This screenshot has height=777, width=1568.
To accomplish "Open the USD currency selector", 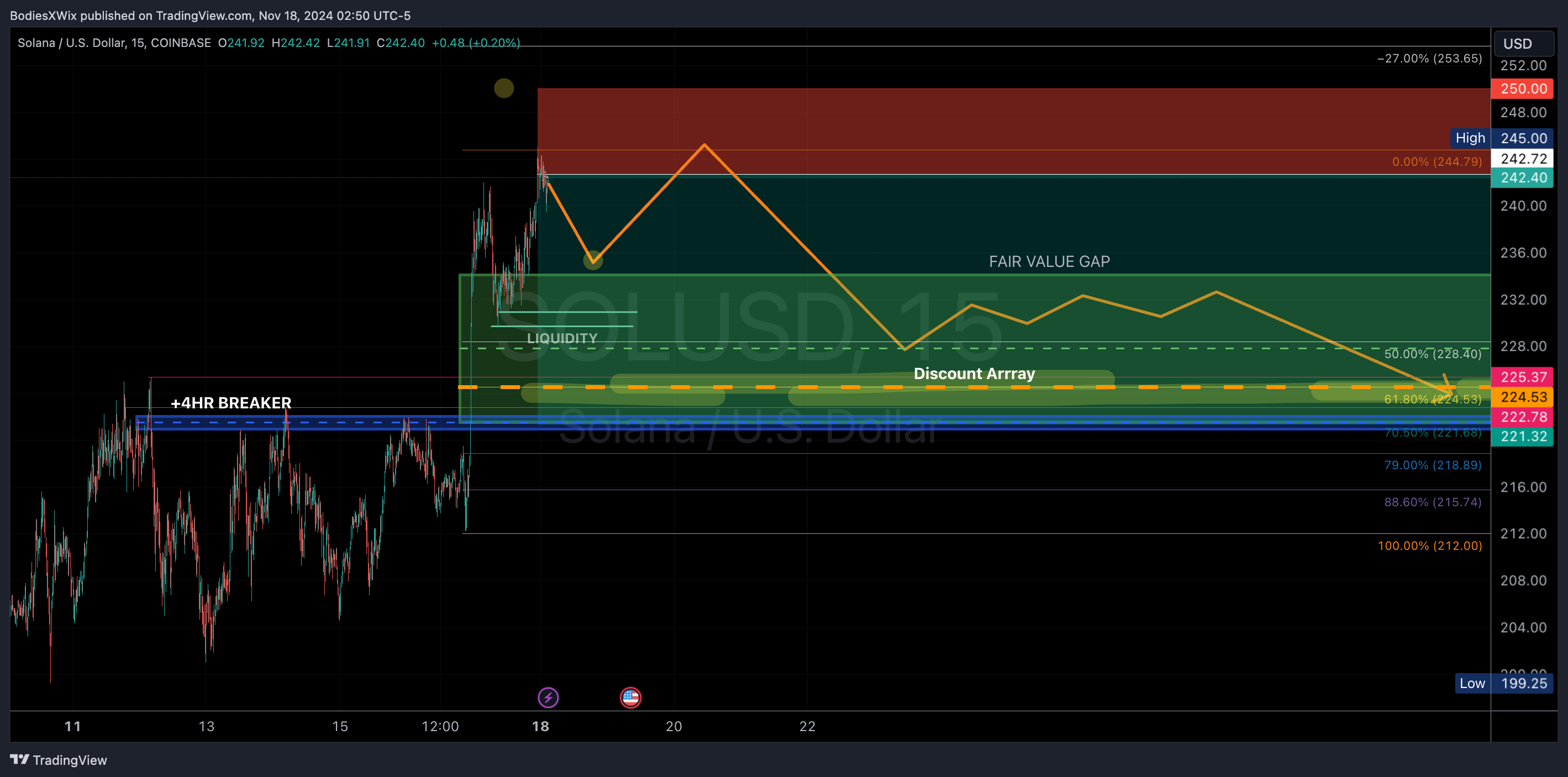I will pyautogui.click(x=1524, y=44).
